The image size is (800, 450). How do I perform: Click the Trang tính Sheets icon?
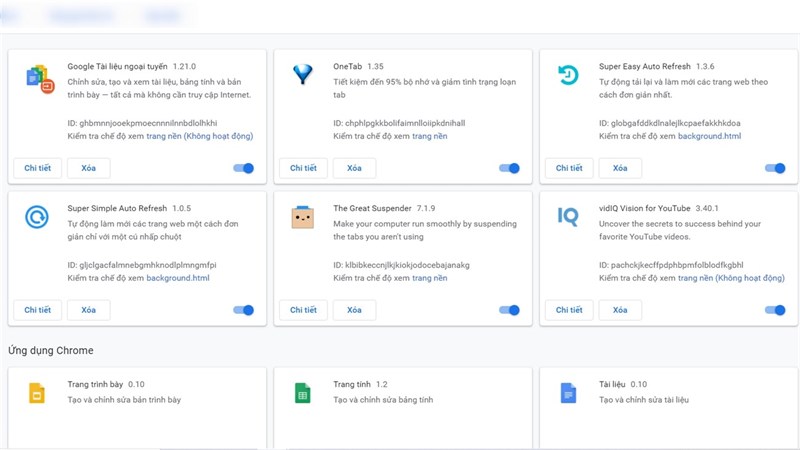(303, 393)
